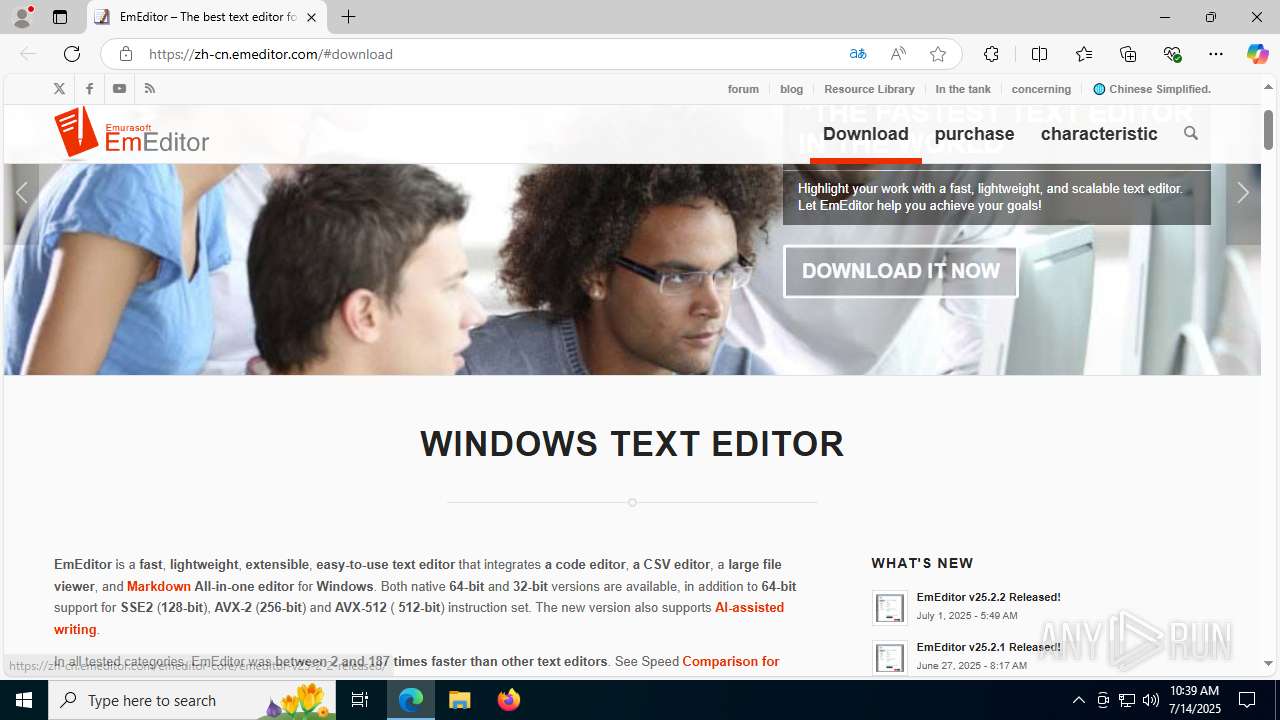This screenshot has width=1280, height=720.
Task: Open the Resource Library link
Action: click(869, 89)
